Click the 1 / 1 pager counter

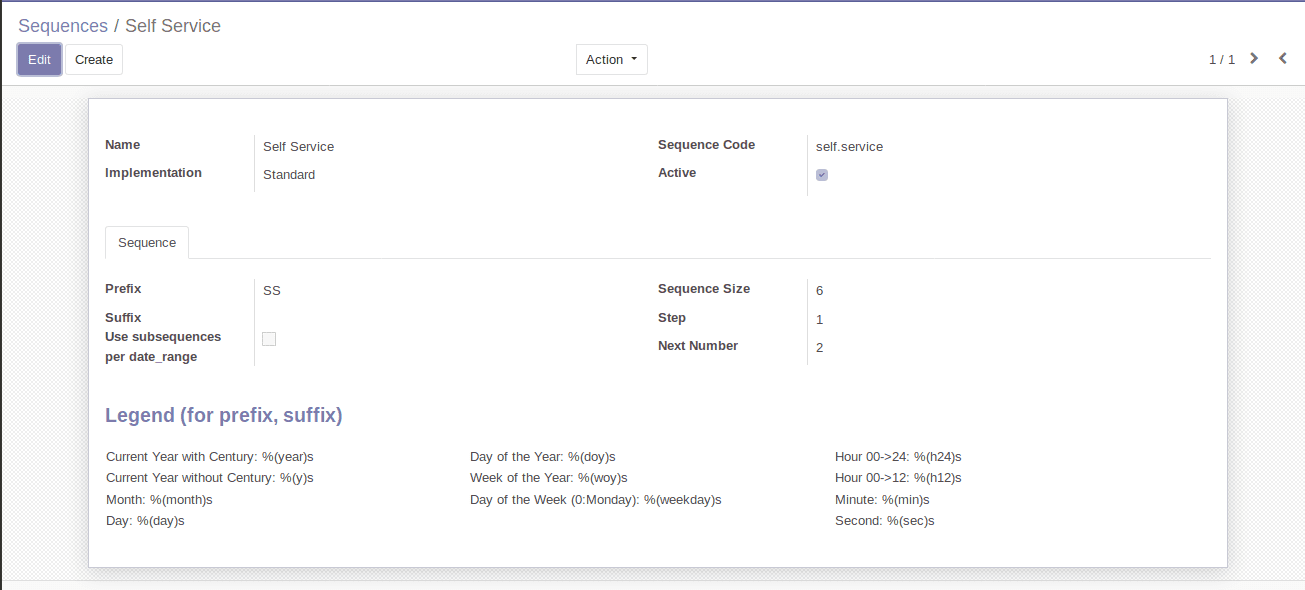[x=1222, y=60]
